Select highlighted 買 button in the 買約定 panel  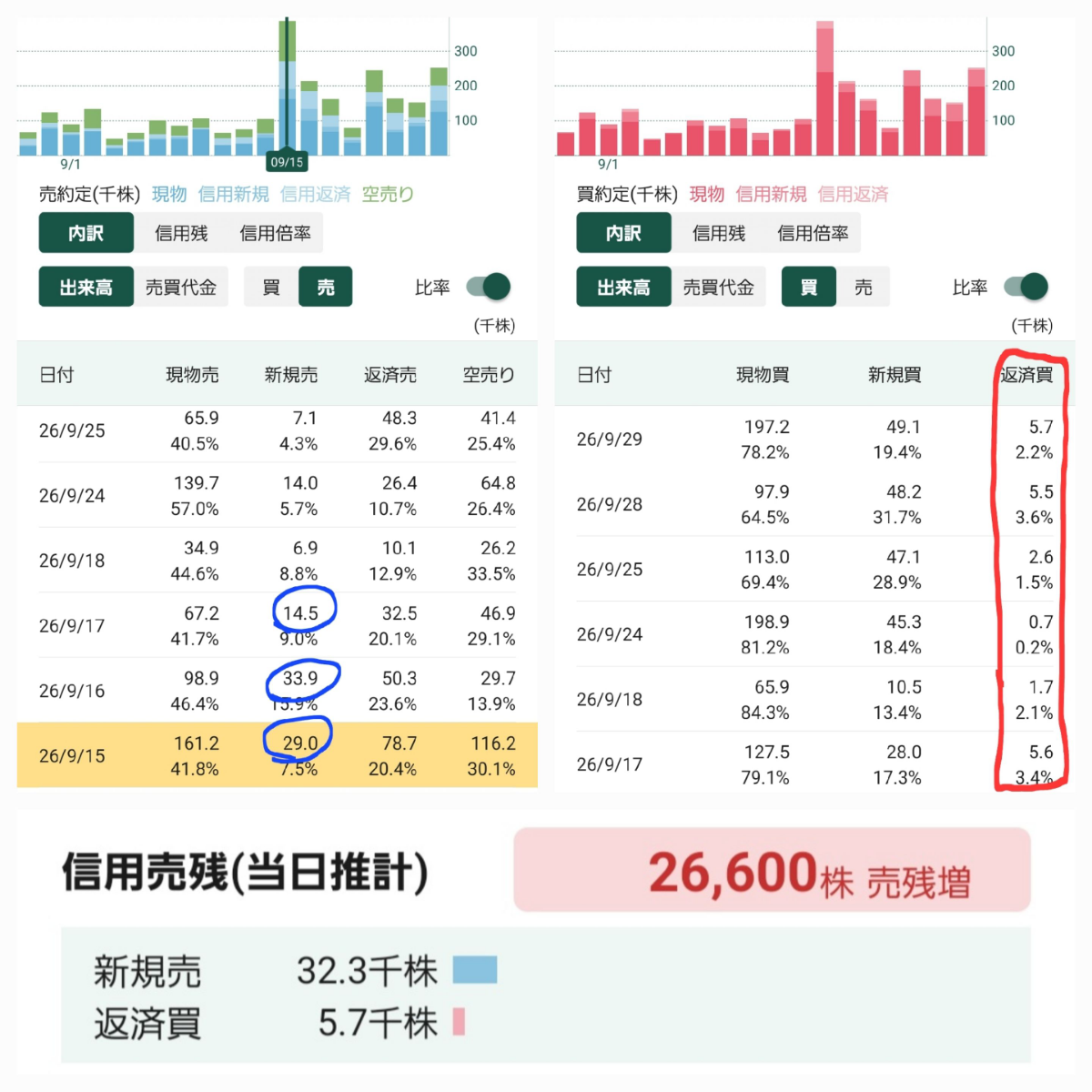click(x=809, y=288)
